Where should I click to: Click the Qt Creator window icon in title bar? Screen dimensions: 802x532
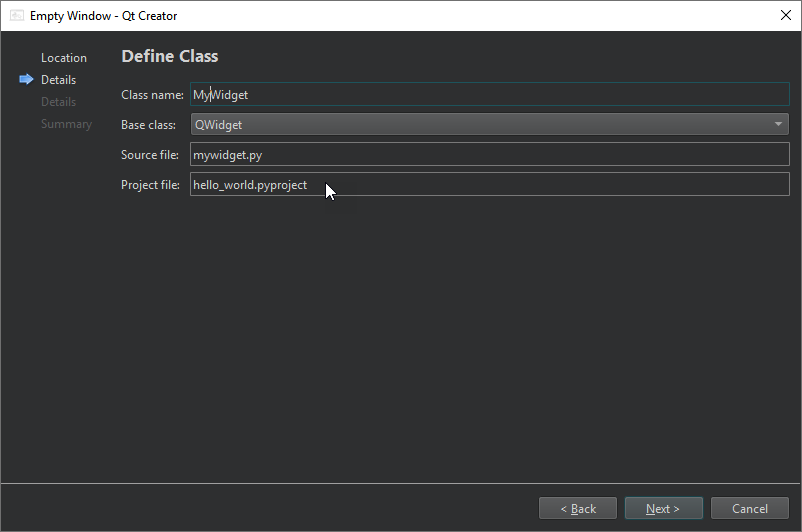[x=17, y=16]
